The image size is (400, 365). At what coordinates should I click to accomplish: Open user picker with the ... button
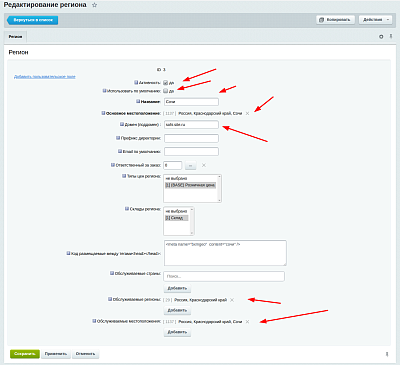pyautogui.click(x=191, y=165)
